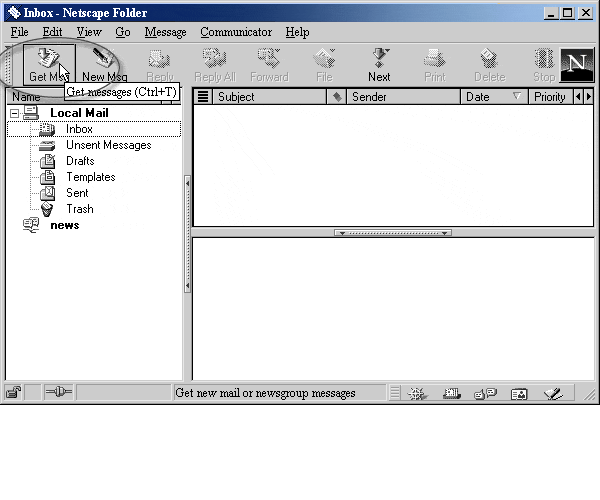Open Newsgroups from component bar
Screen dimensions: 600x500
(x=485, y=393)
